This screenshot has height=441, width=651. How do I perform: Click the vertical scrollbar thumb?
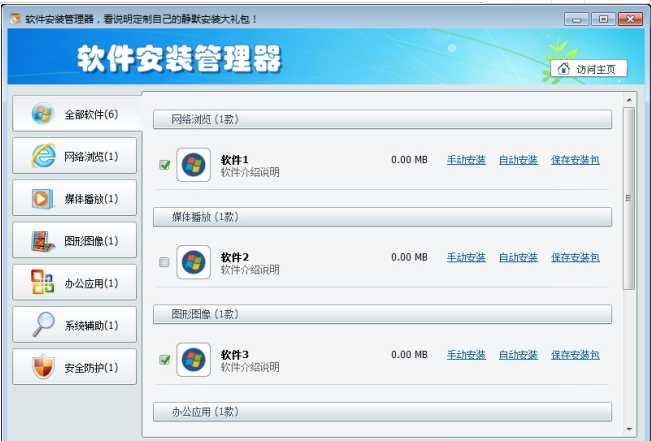(x=629, y=198)
